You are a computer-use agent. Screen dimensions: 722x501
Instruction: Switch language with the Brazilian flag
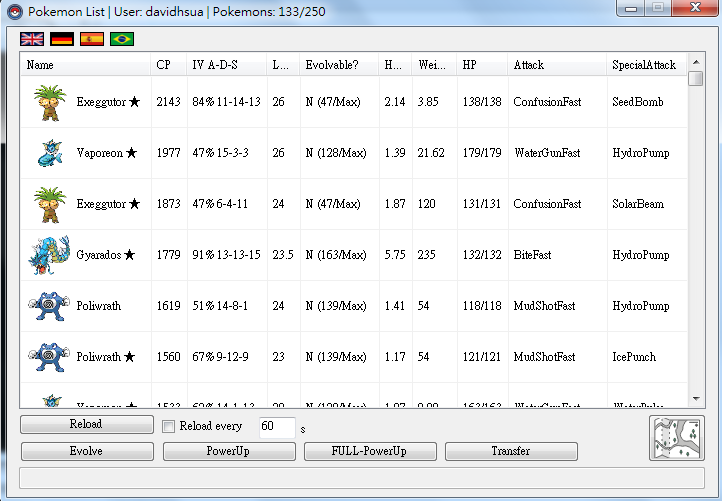[x=122, y=39]
